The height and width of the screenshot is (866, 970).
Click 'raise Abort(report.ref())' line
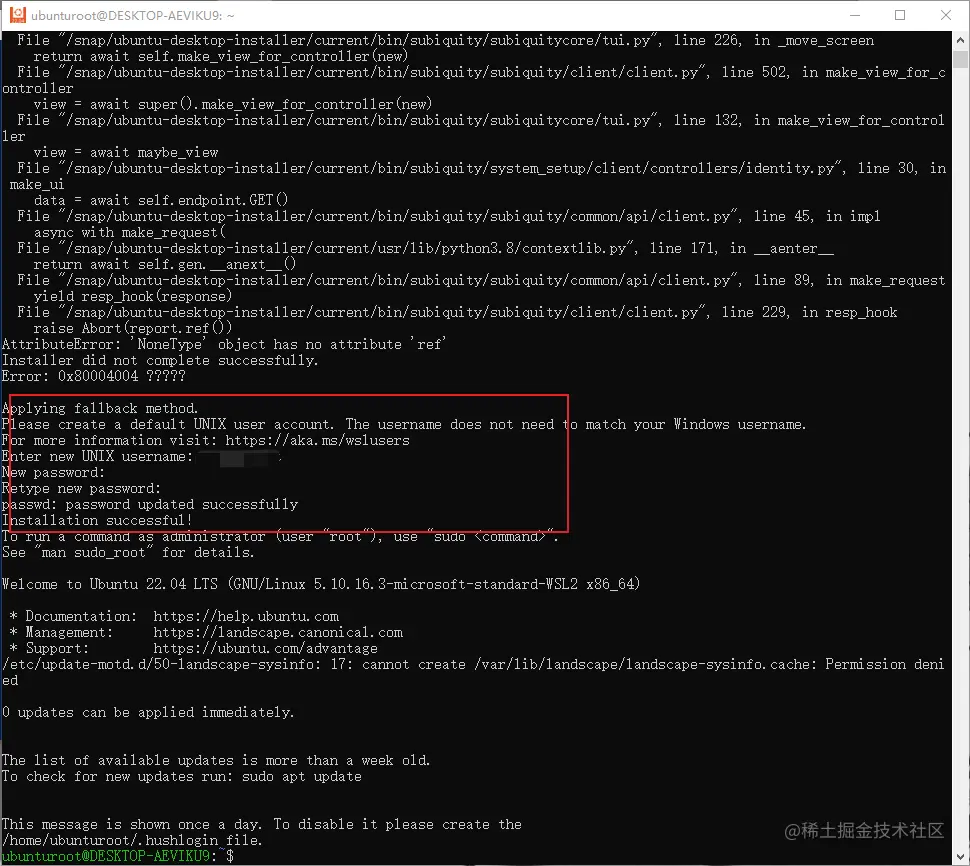point(133,328)
